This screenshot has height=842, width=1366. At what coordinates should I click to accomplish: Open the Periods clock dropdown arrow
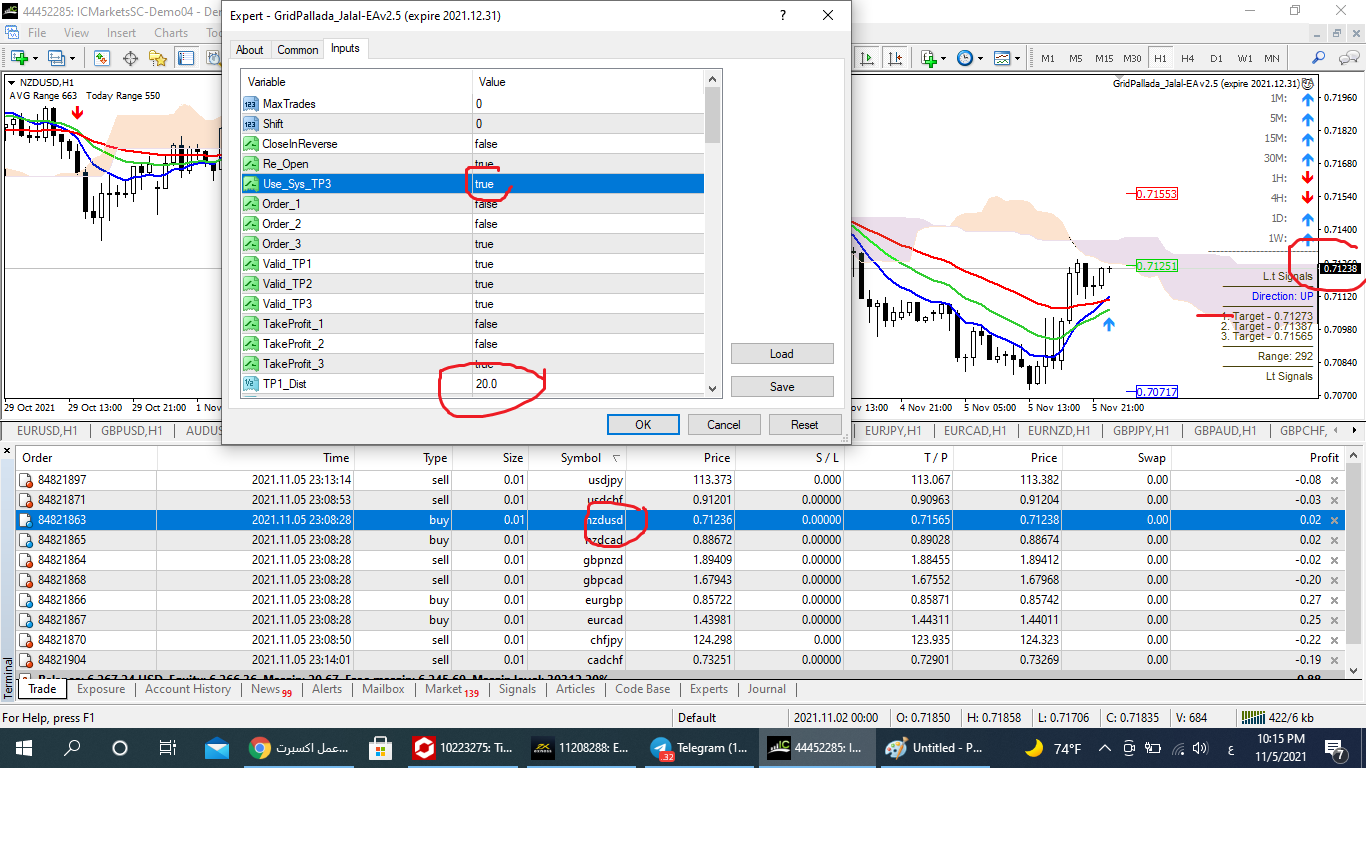point(979,58)
